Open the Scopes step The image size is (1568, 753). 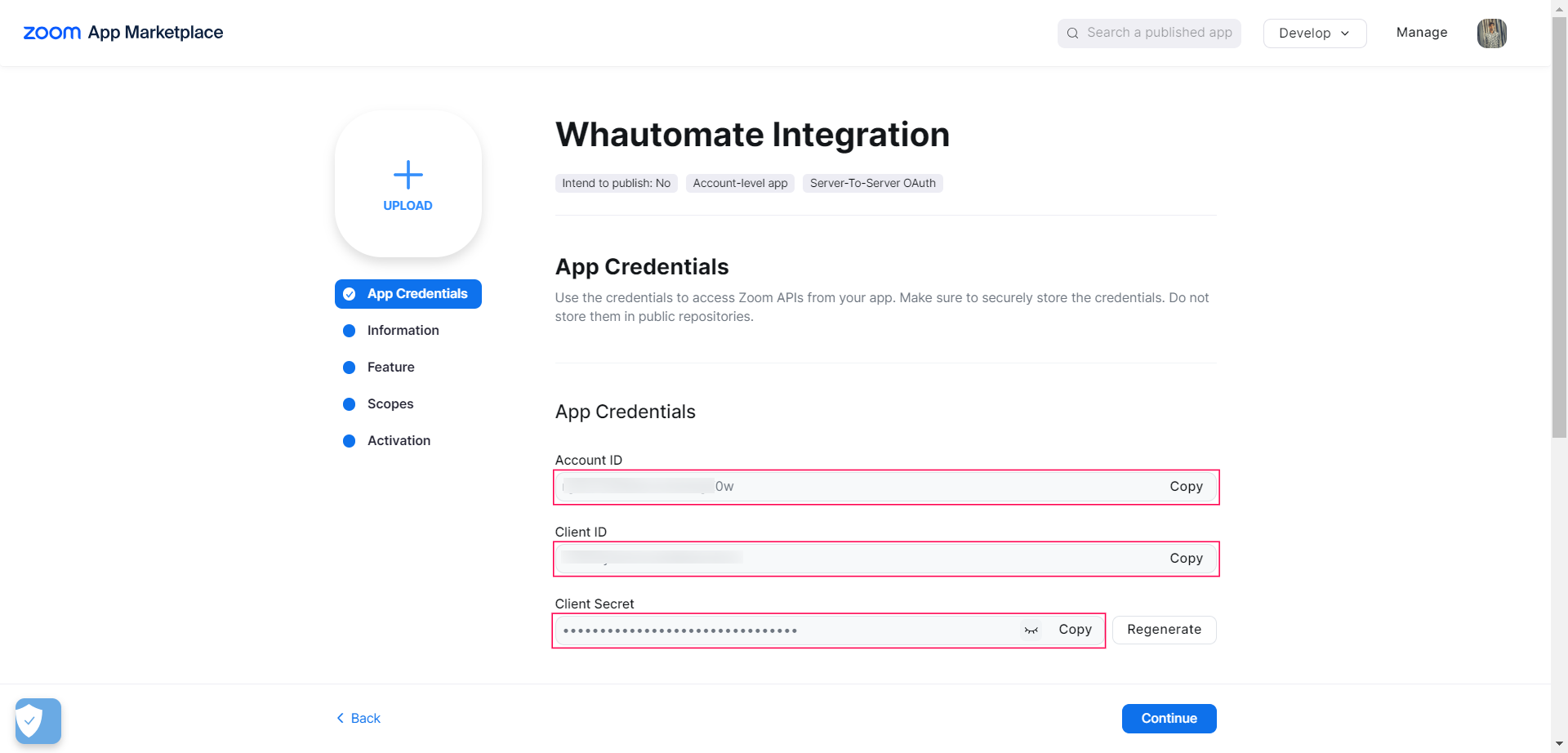pyautogui.click(x=390, y=404)
